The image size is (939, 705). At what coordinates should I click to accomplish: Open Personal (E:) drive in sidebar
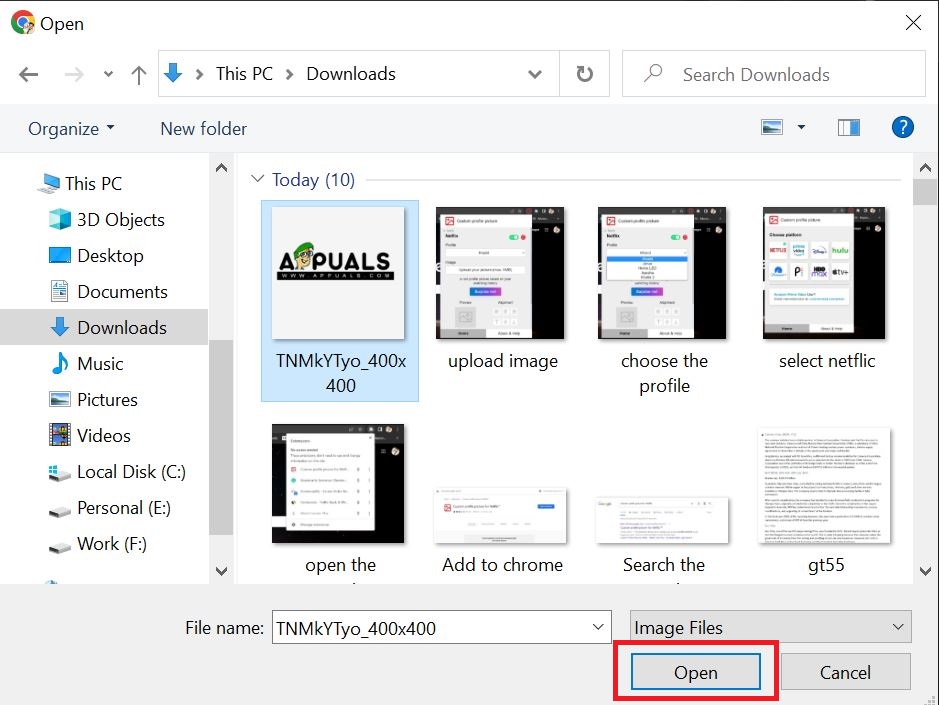pos(124,508)
